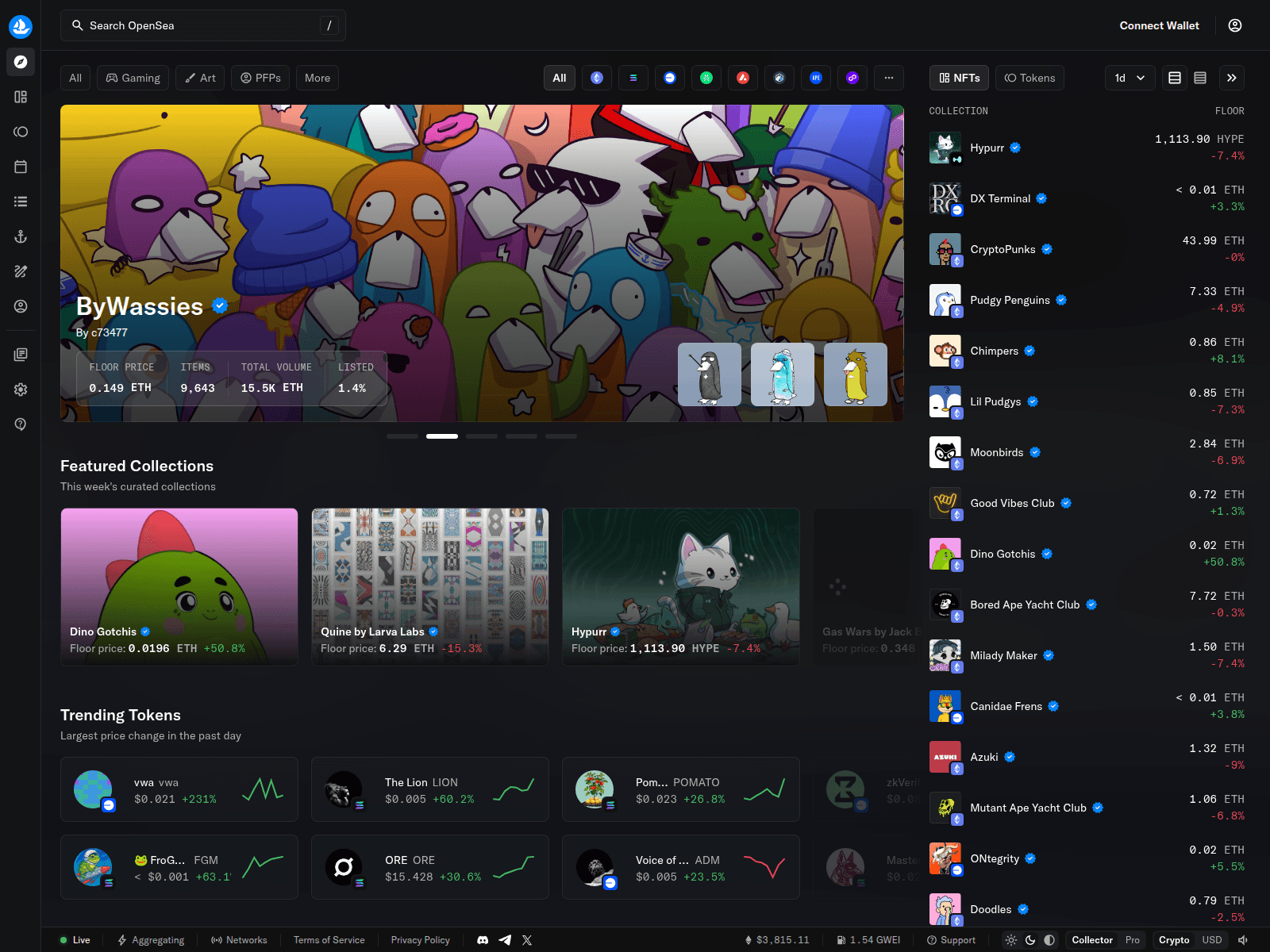Image resolution: width=1270 pixels, height=952 pixels.
Task: Select the compass Discover icon in sidebar
Action: click(x=21, y=62)
